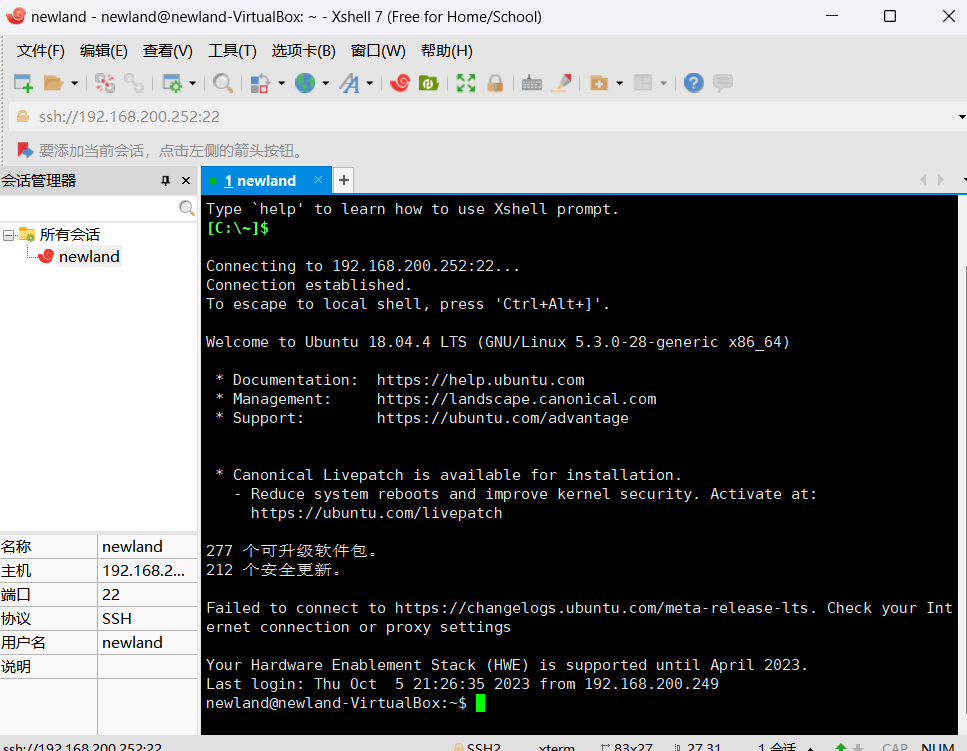
Task: Click the 名称 value newland cell
Action: pos(147,546)
